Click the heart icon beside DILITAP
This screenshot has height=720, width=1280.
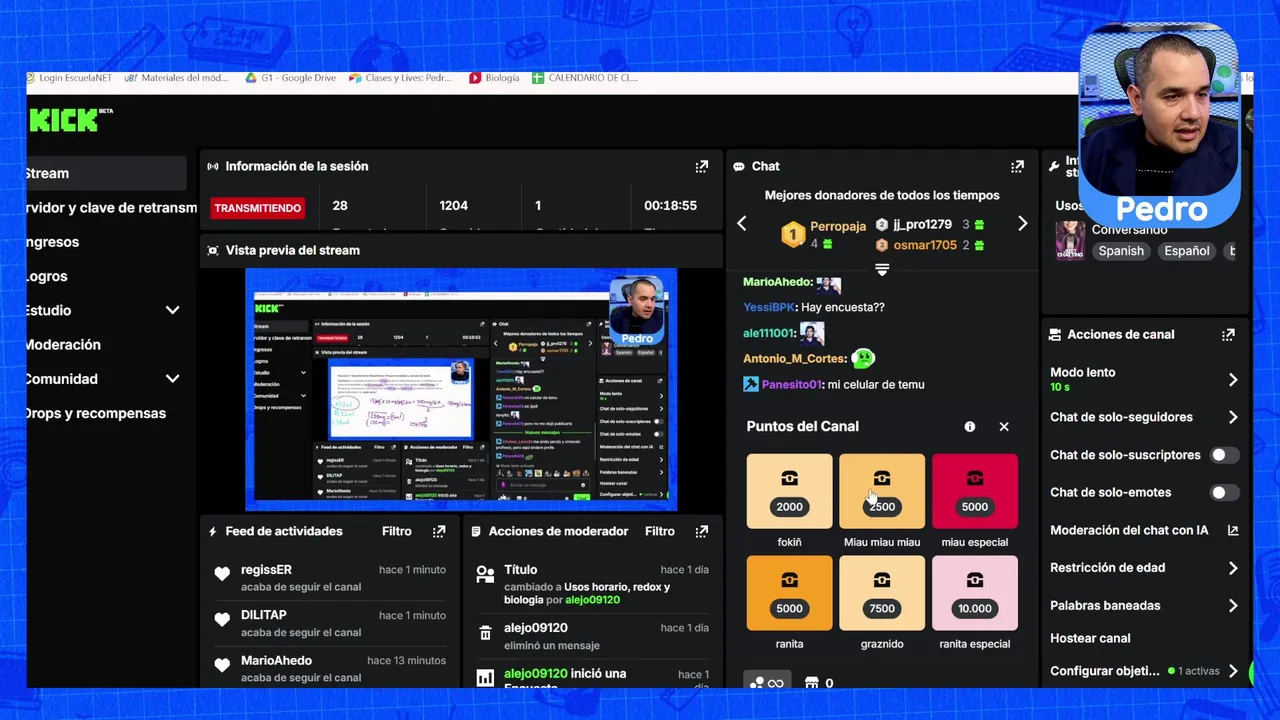pos(222,620)
